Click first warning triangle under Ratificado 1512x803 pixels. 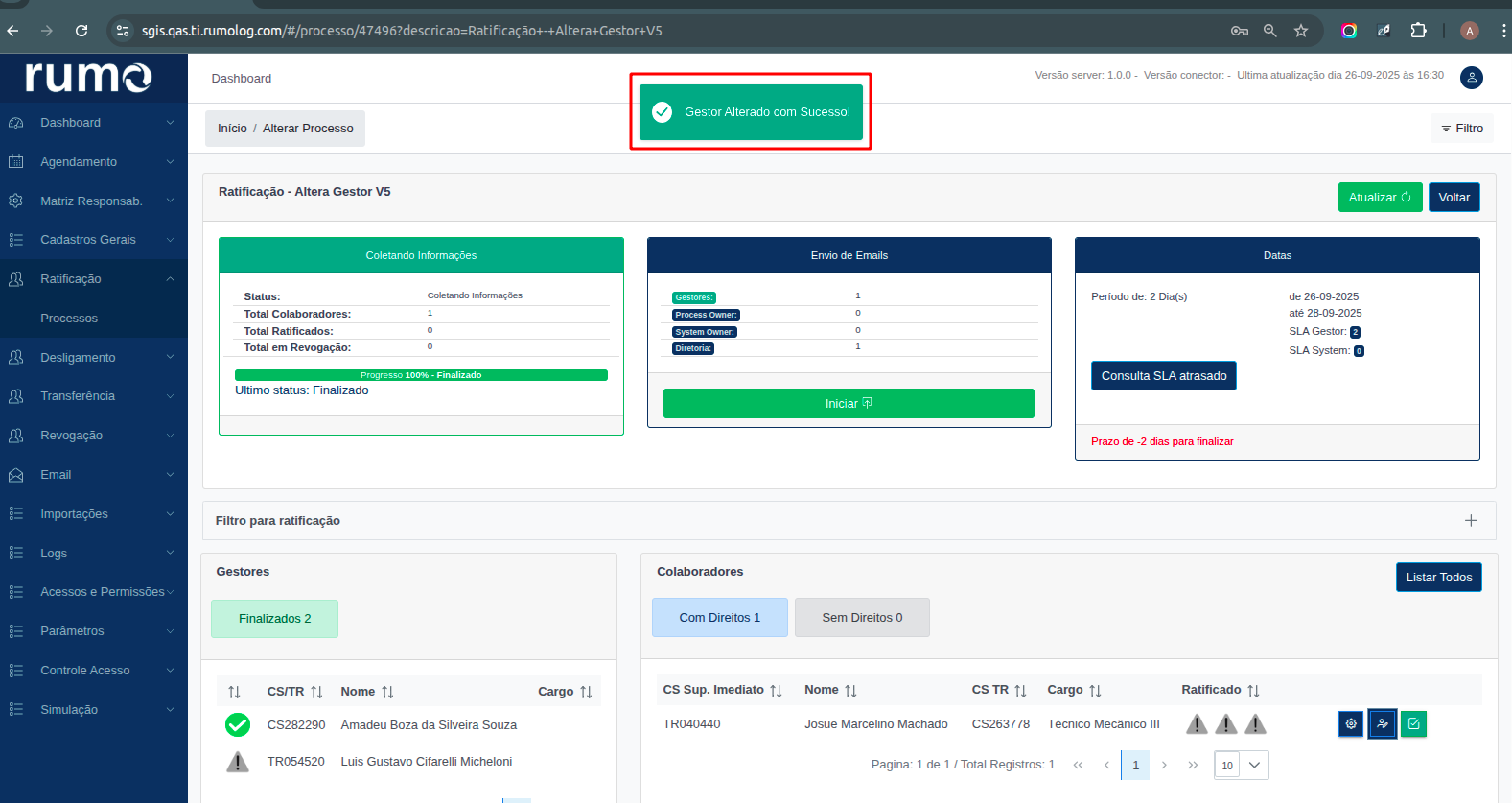pyautogui.click(x=1197, y=724)
